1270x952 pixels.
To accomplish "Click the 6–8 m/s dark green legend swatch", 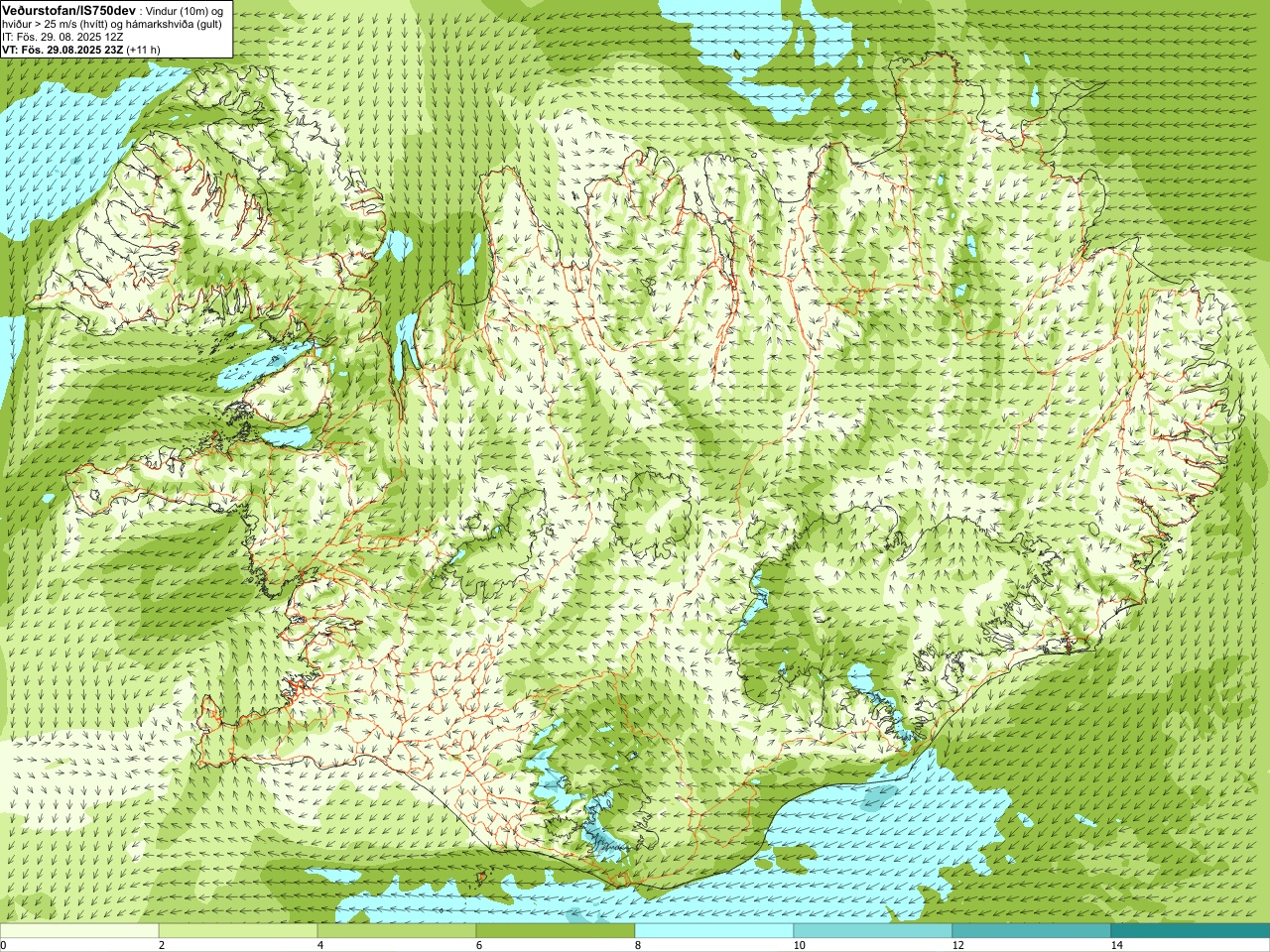I will [556, 931].
